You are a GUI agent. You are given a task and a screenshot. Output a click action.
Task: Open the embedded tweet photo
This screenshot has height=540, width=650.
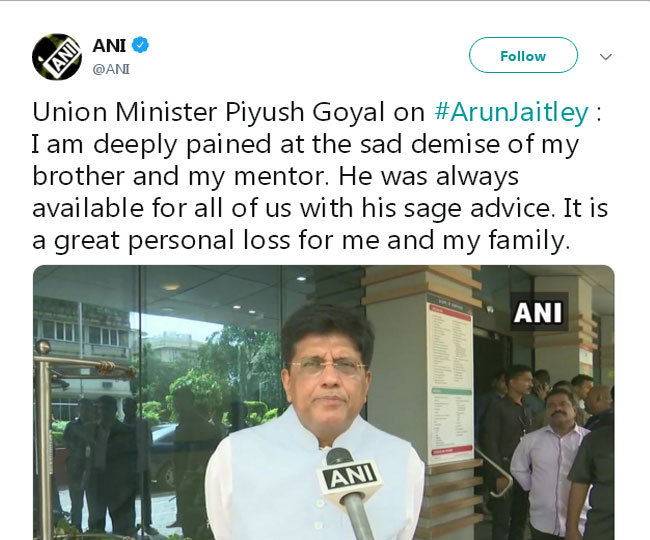click(323, 402)
